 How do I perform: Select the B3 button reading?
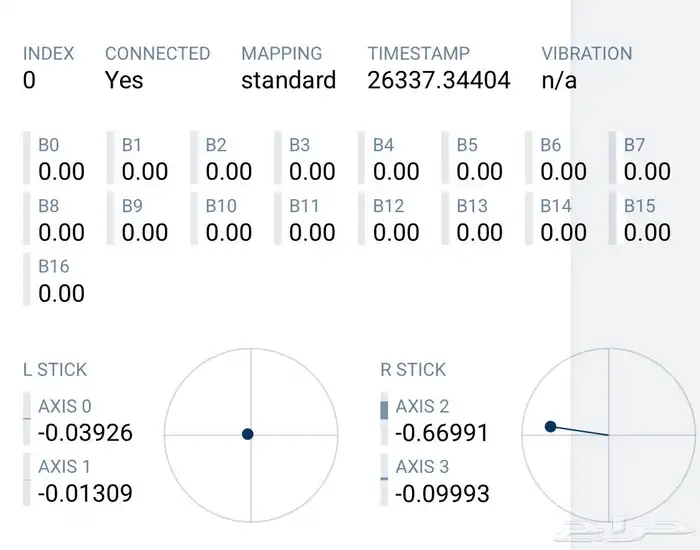tap(312, 171)
